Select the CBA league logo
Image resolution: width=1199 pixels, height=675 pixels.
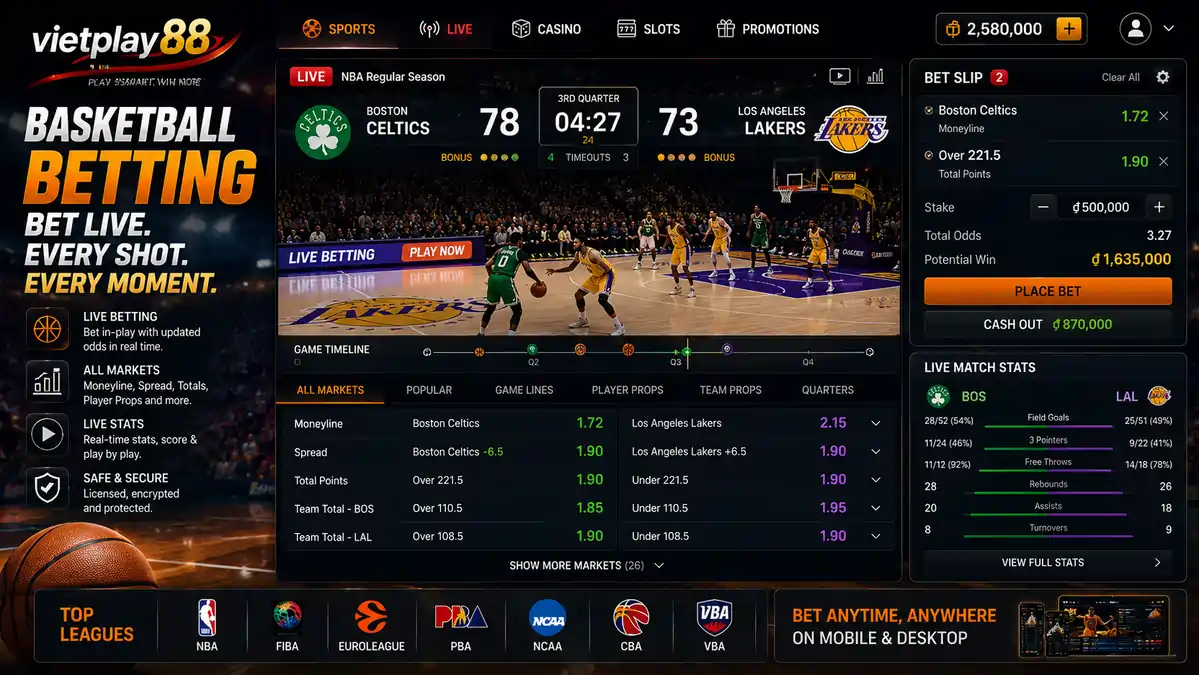click(631, 618)
